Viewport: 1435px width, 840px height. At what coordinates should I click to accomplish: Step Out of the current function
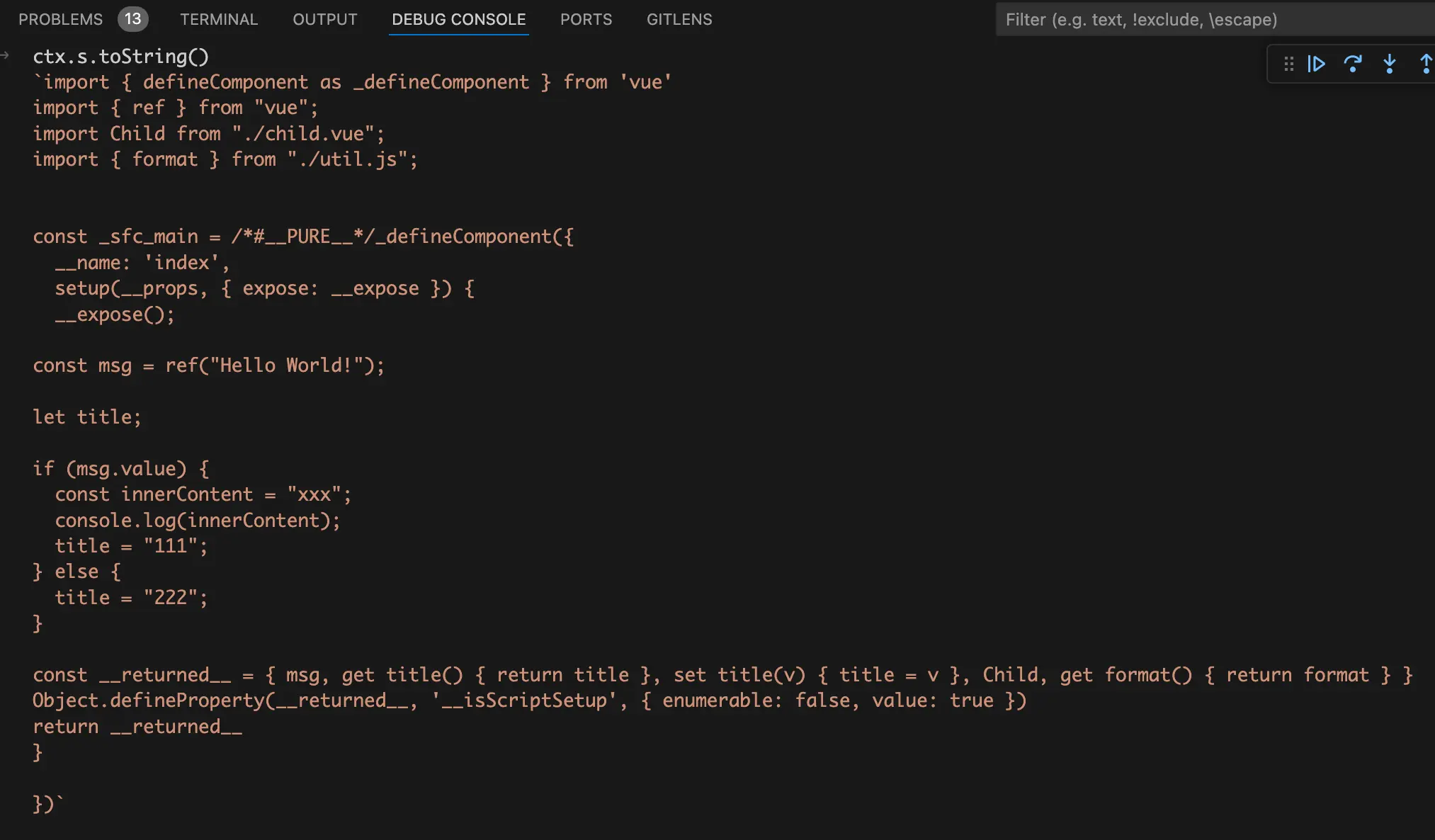tap(1424, 64)
